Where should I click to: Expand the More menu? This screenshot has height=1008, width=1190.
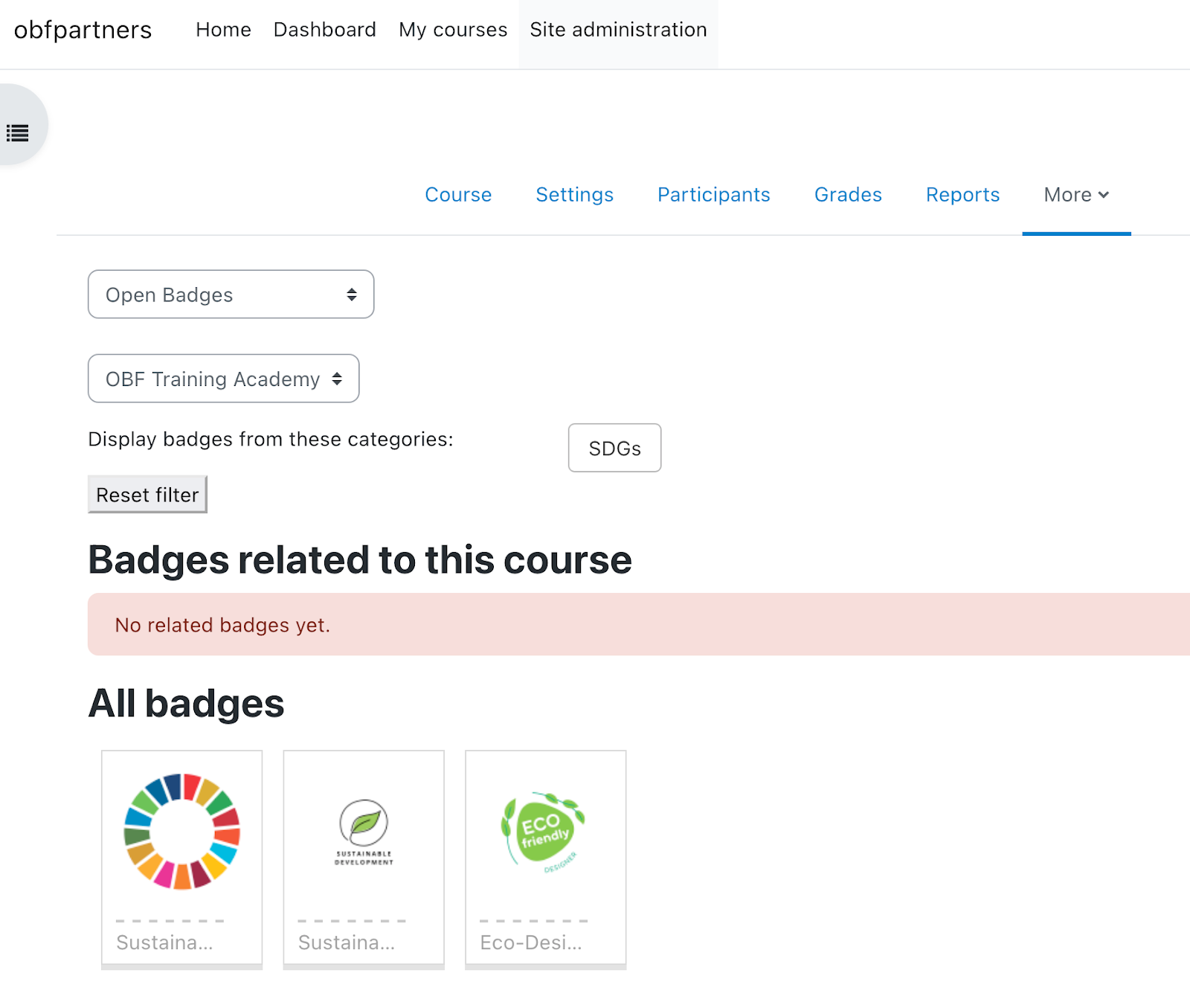pyautogui.click(x=1075, y=195)
